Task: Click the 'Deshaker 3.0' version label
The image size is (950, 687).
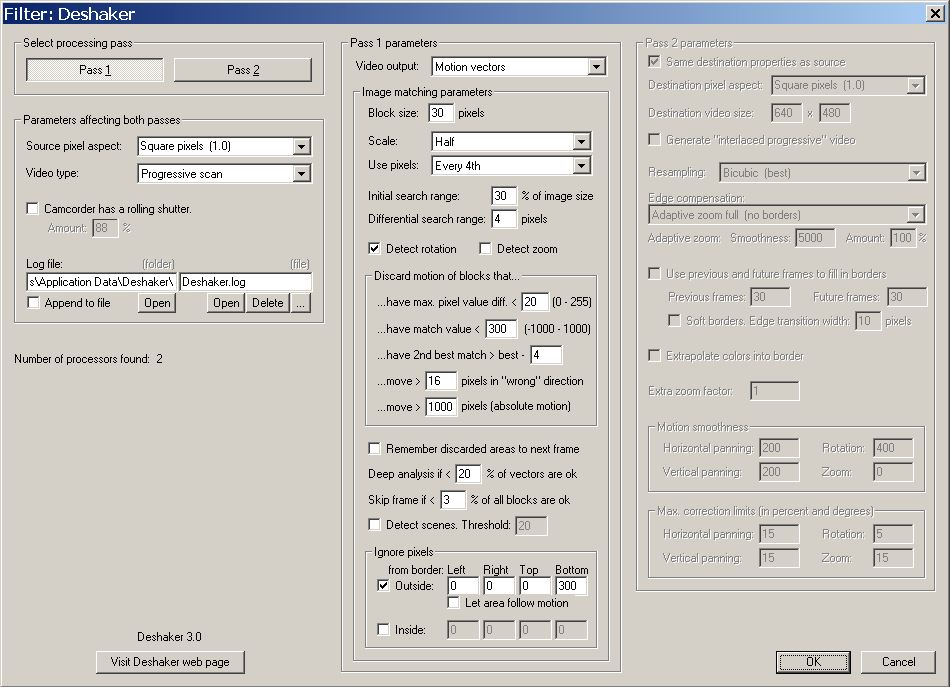Action: (x=169, y=637)
